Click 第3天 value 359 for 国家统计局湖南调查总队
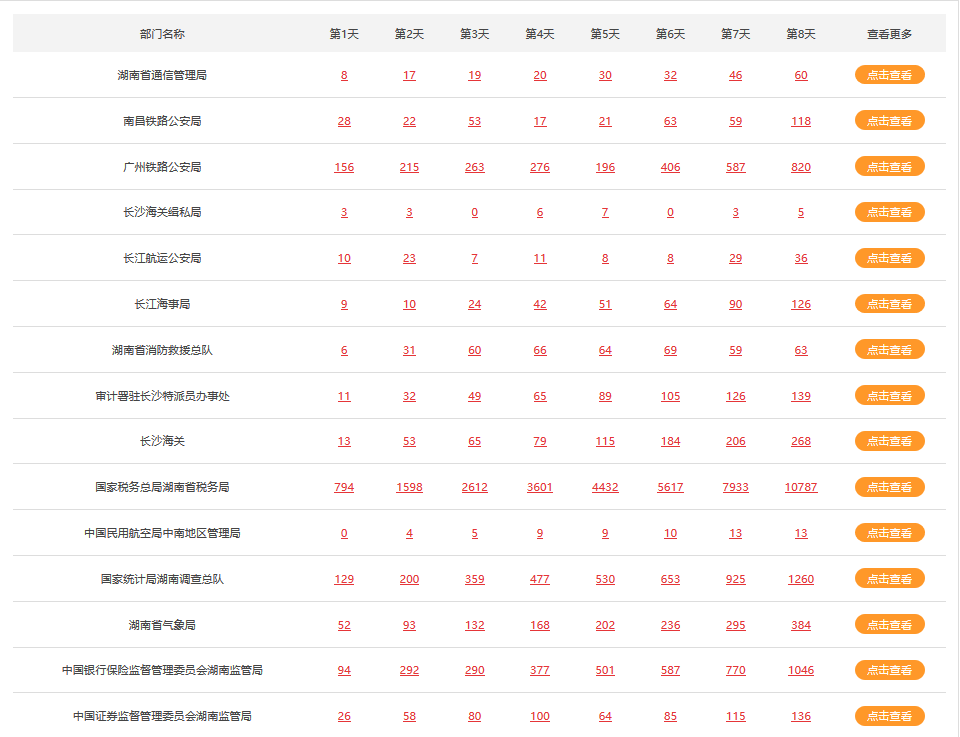Image resolution: width=960 pixels, height=737 pixels. click(474, 579)
